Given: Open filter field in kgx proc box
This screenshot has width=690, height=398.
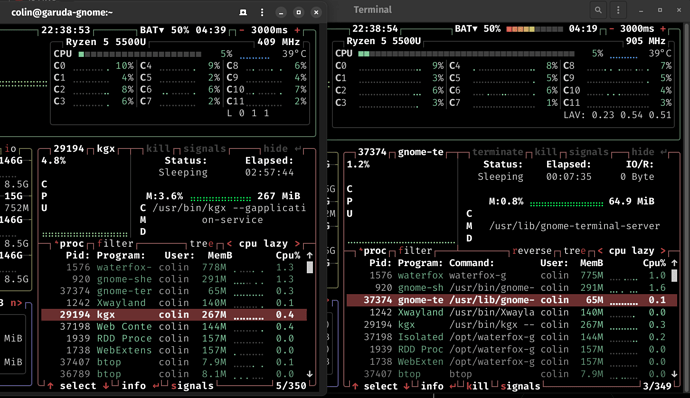Looking at the screenshot, I should tap(115, 244).
